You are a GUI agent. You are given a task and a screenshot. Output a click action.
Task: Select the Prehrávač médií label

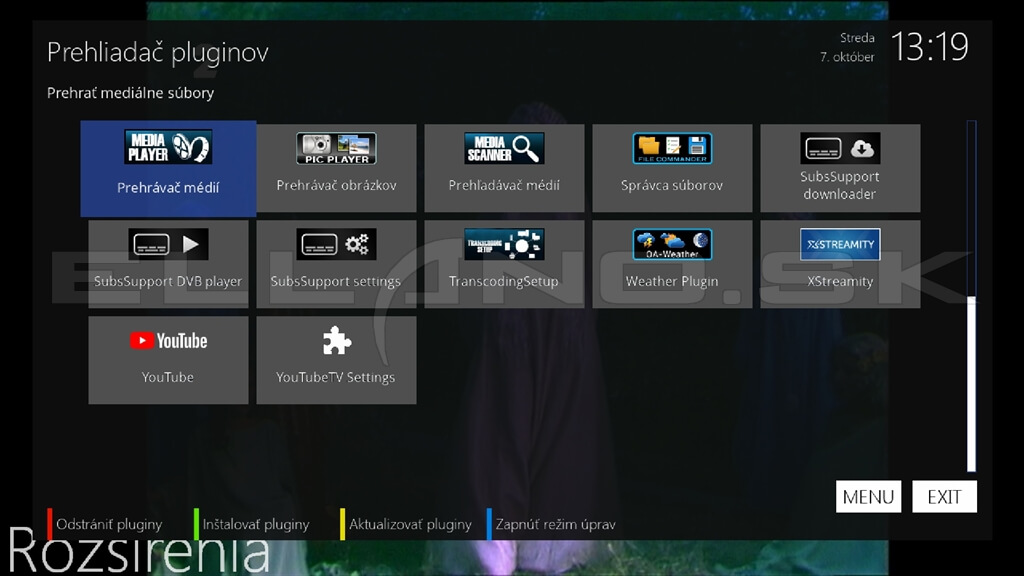tap(168, 188)
